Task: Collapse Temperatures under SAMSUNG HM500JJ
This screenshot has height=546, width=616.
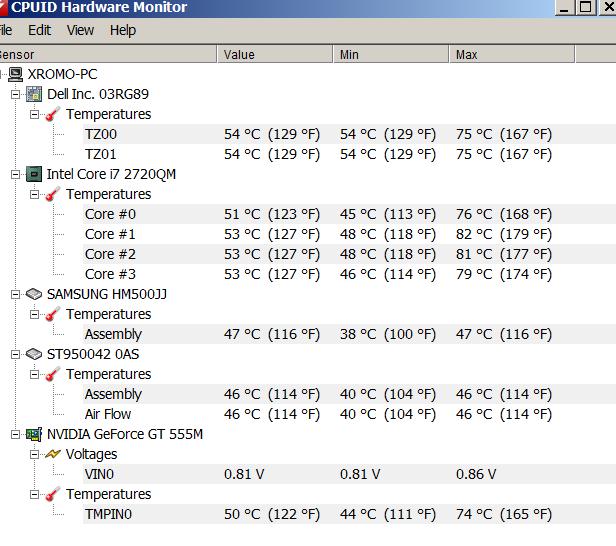Action: (x=35, y=314)
